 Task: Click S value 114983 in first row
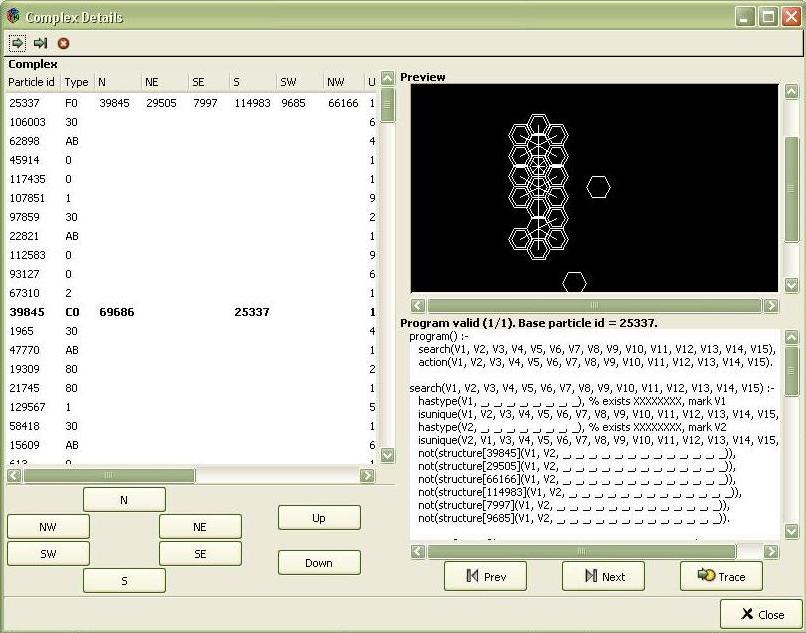tap(252, 103)
